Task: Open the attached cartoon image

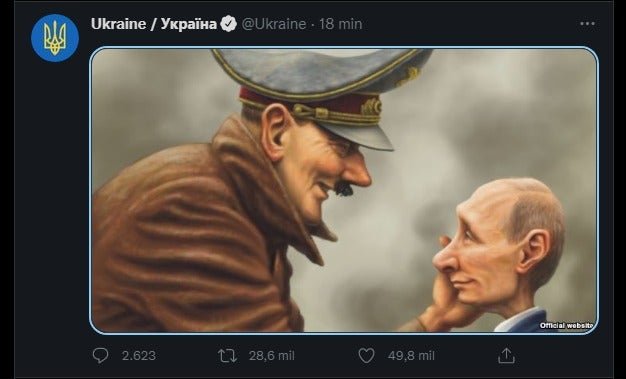Action: point(344,190)
